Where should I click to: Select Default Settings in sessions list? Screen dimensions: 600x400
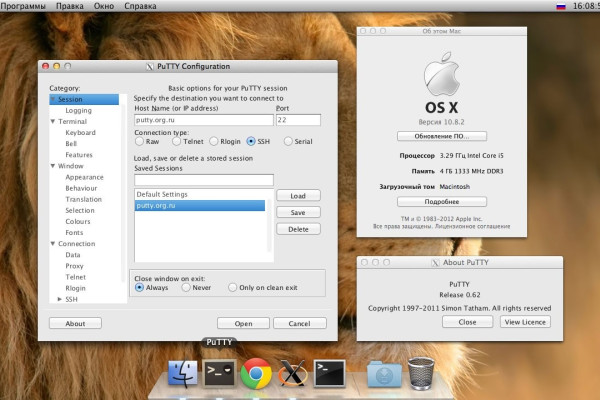coord(199,194)
